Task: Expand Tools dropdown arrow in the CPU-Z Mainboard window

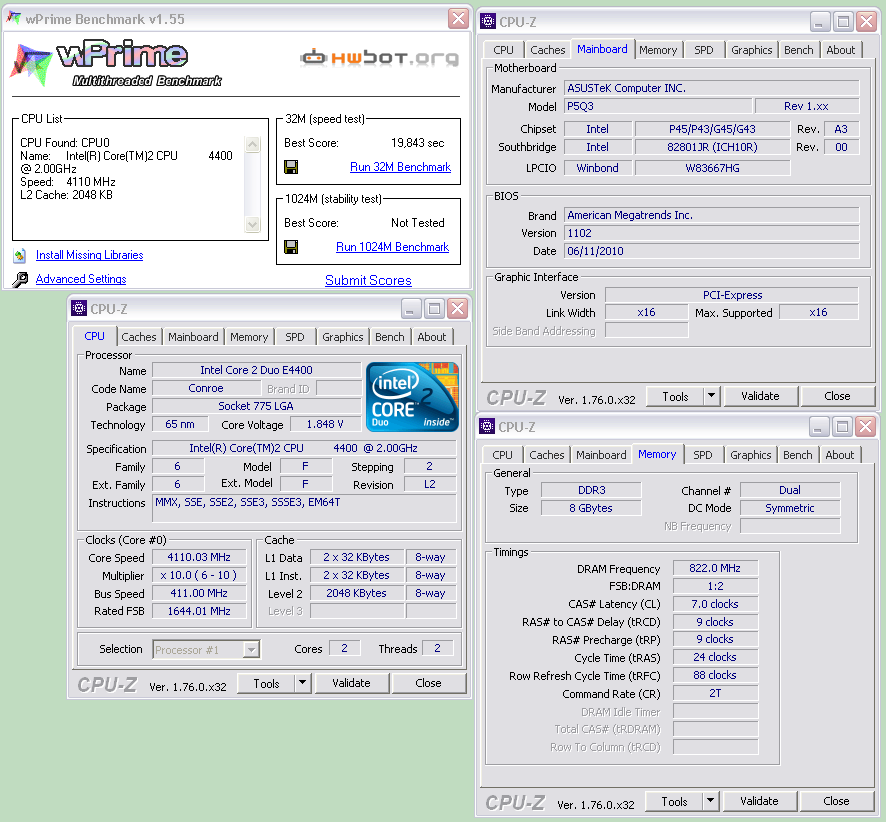Action: [712, 395]
